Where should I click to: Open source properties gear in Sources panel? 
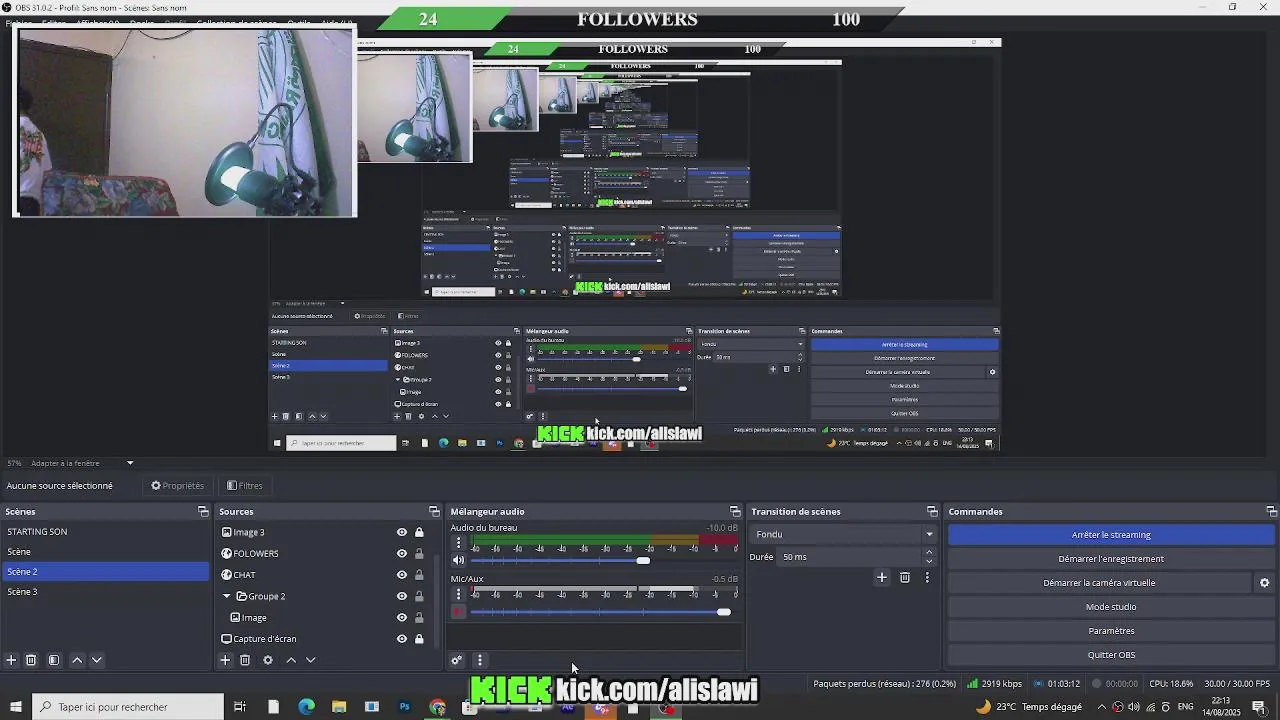pos(268,660)
